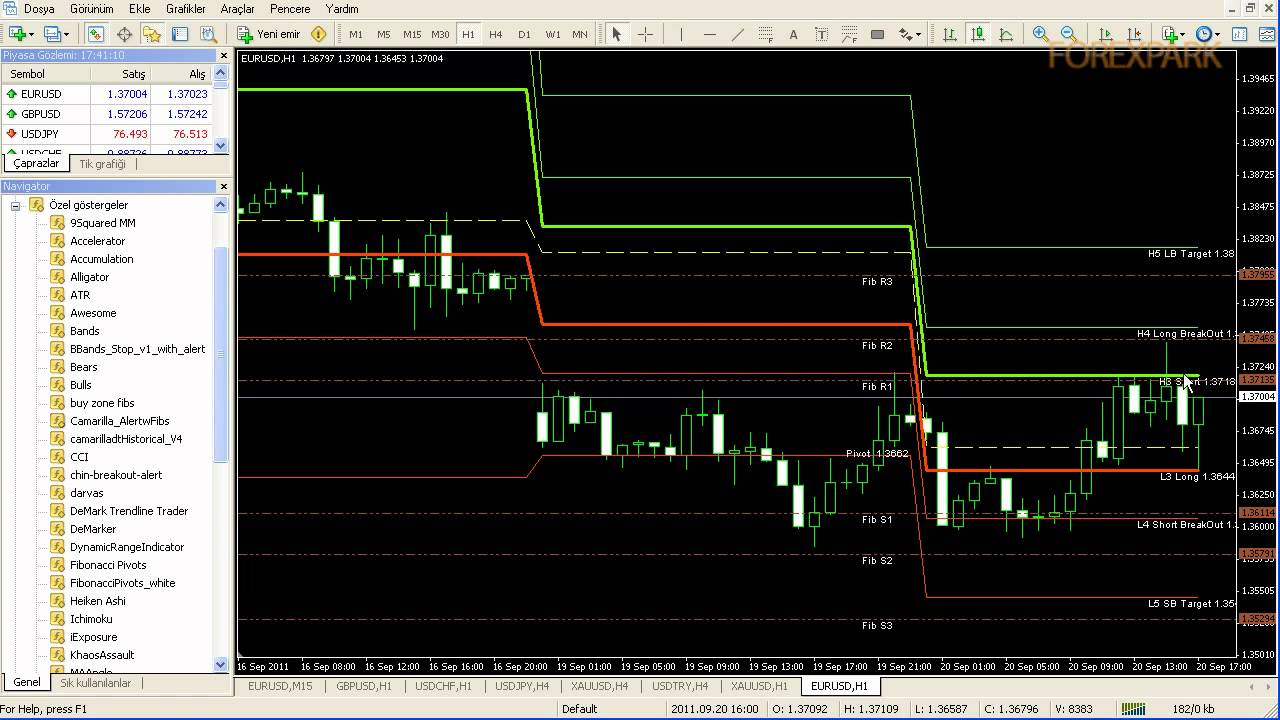Switch chart to M15 timeframe
Screen dimensions: 1280x720
click(x=411, y=34)
